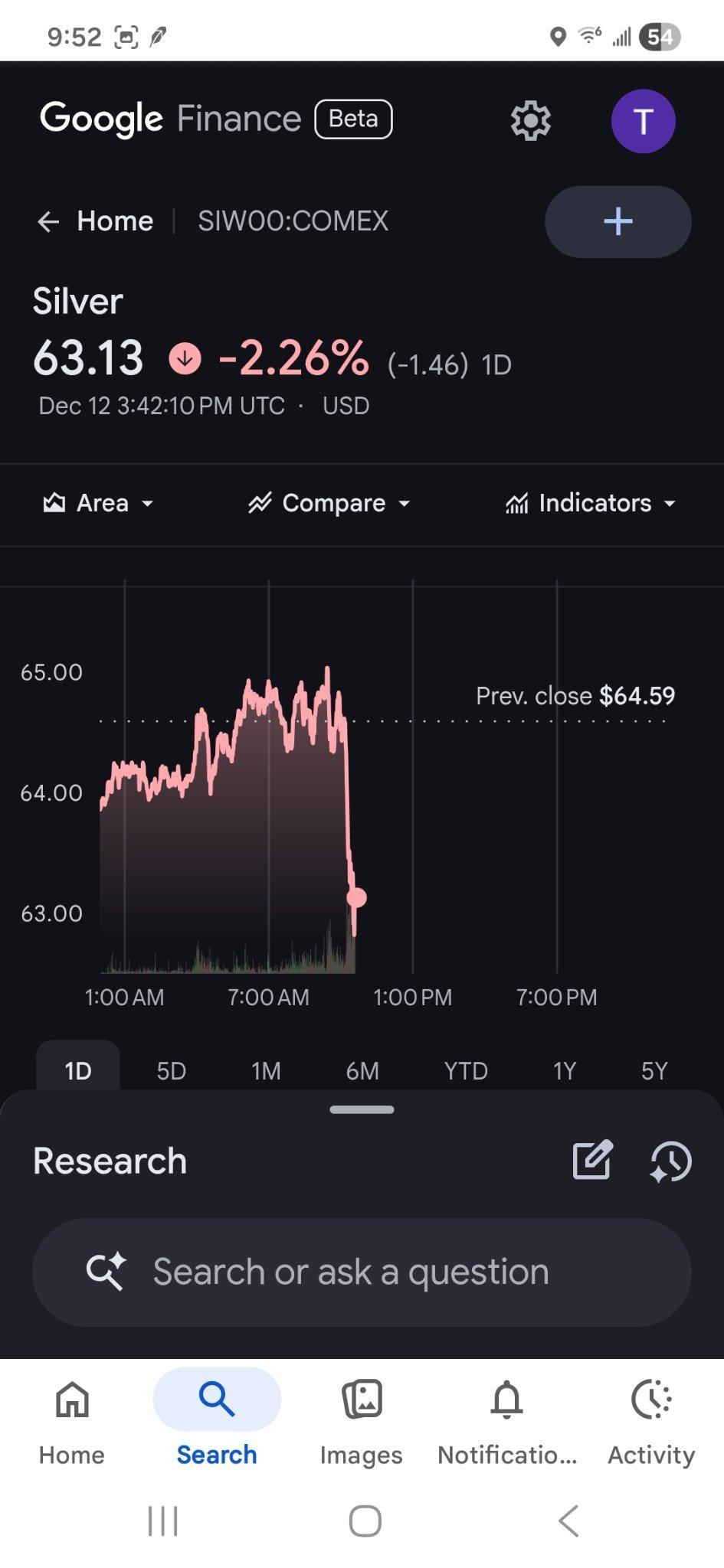Start a new research note

point(593,1160)
